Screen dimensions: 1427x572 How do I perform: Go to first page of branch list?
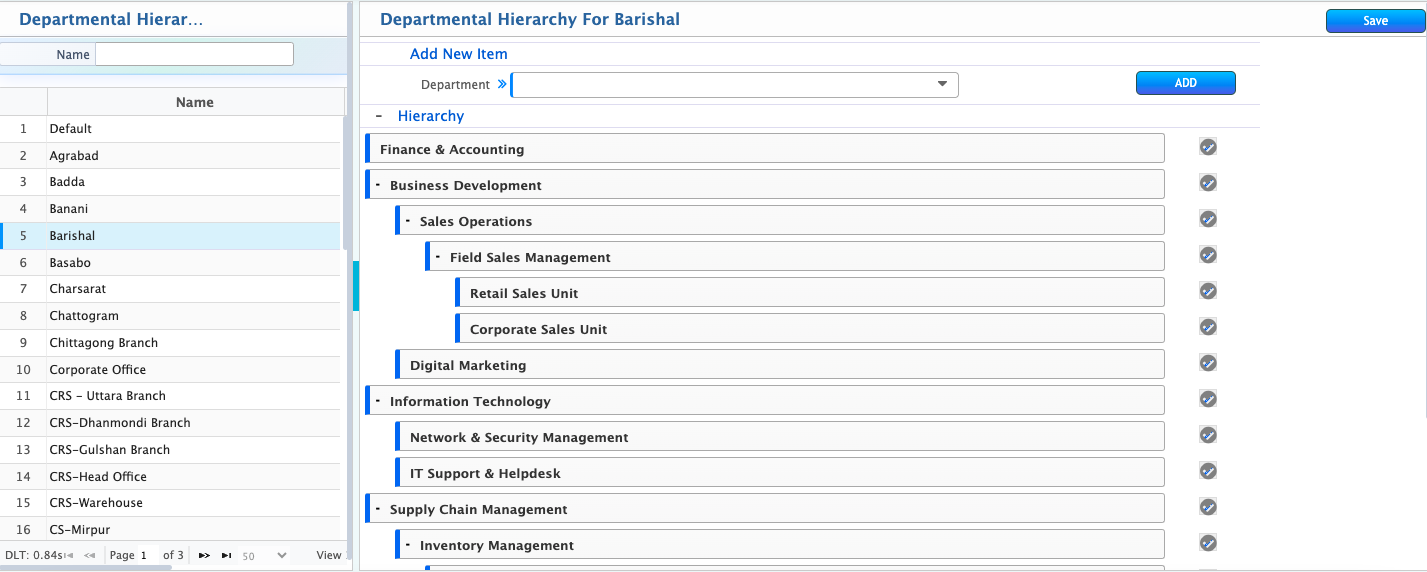[x=69, y=555]
